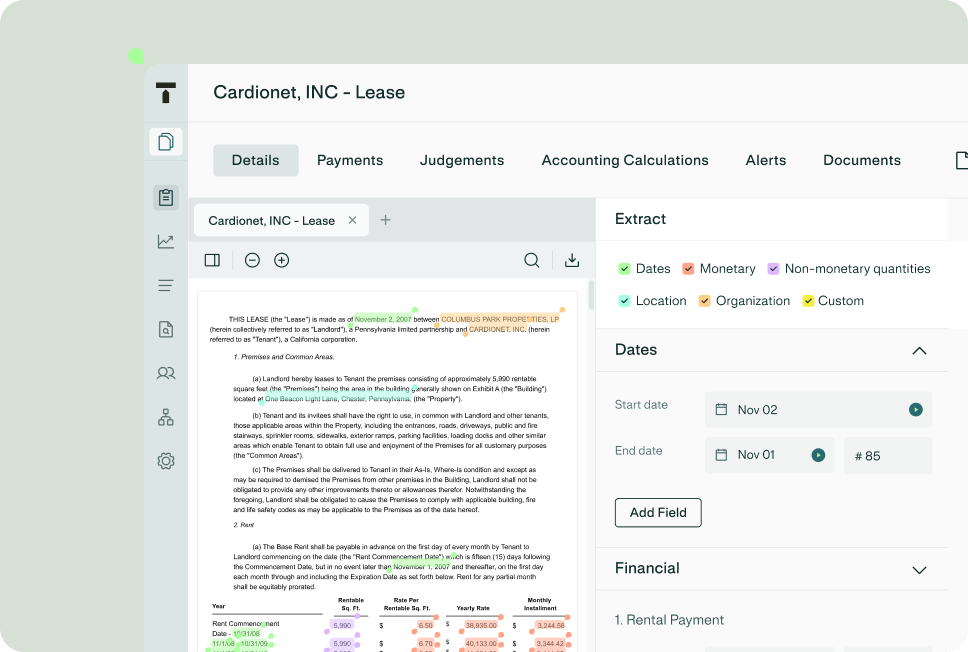Toggle the Location checkbox

[624, 301]
